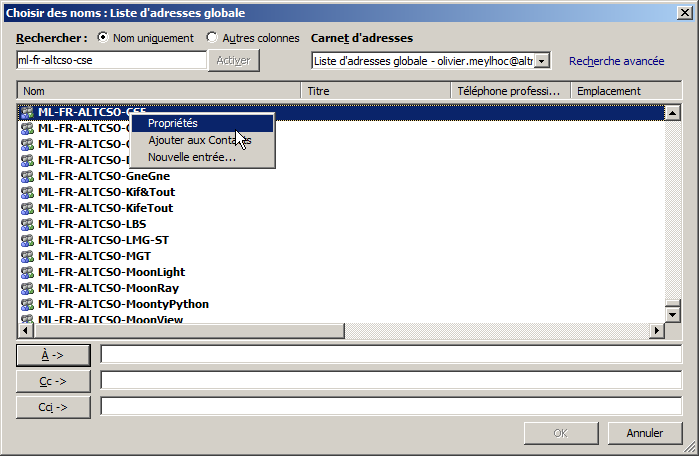Click group icon beside ML-FR-ALTCSO-MGT
699x456 pixels.
coord(27,256)
